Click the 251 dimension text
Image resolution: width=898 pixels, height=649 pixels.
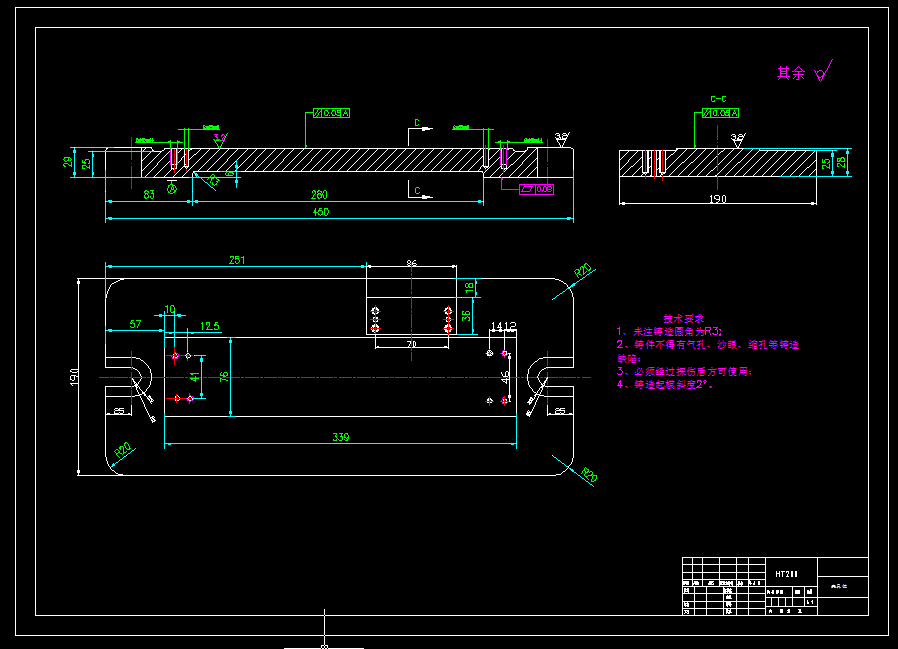(237, 260)
